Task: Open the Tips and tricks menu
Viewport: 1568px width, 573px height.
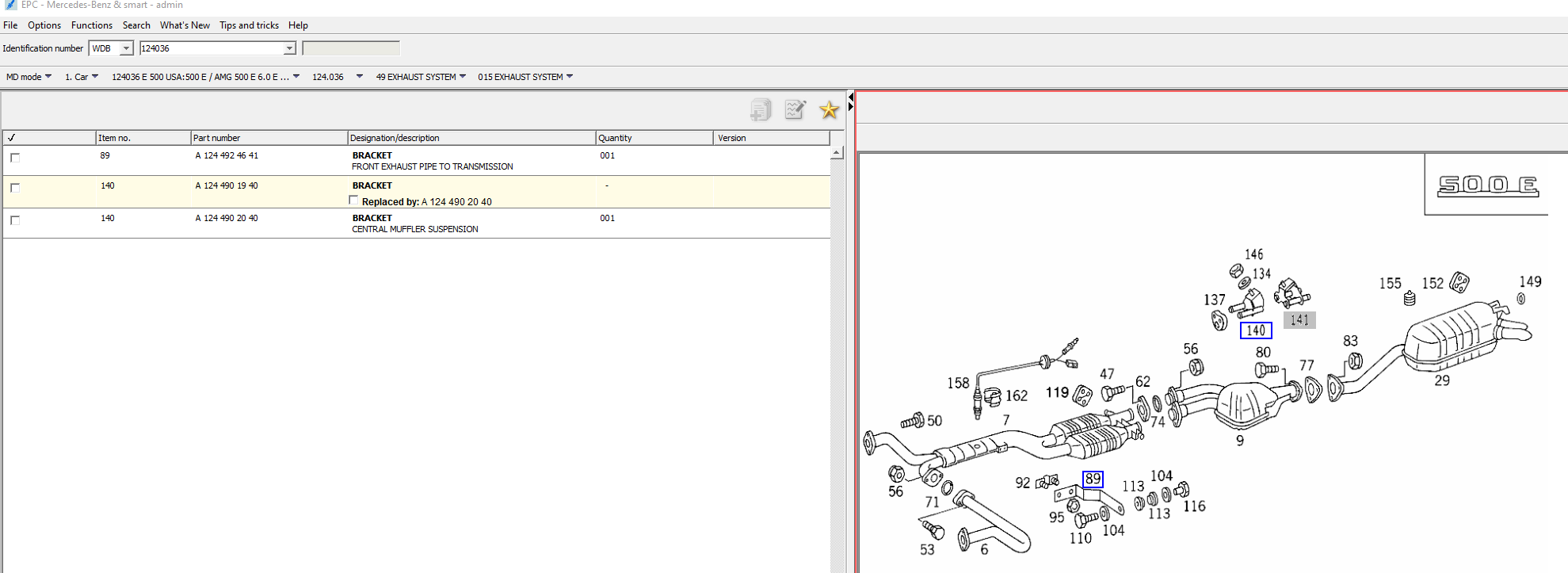Action: tap(249, 25)
